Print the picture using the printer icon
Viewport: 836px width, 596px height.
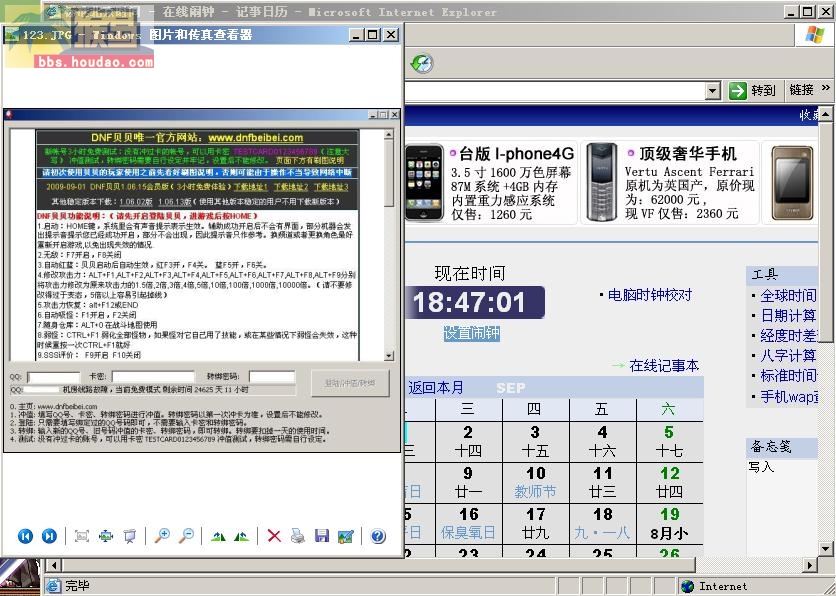(298, 536)
